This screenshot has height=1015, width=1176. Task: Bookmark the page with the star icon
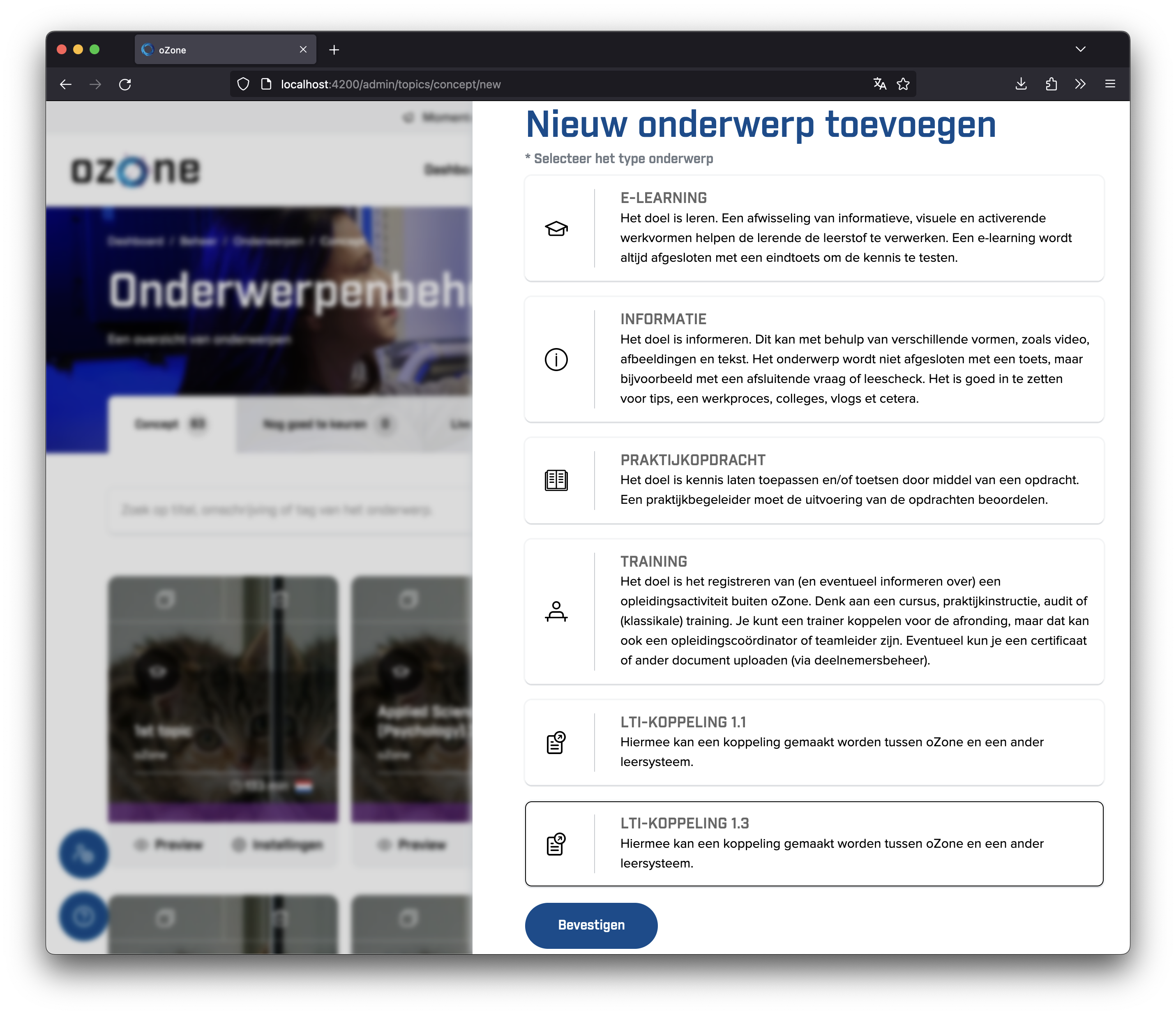(903, 83)
